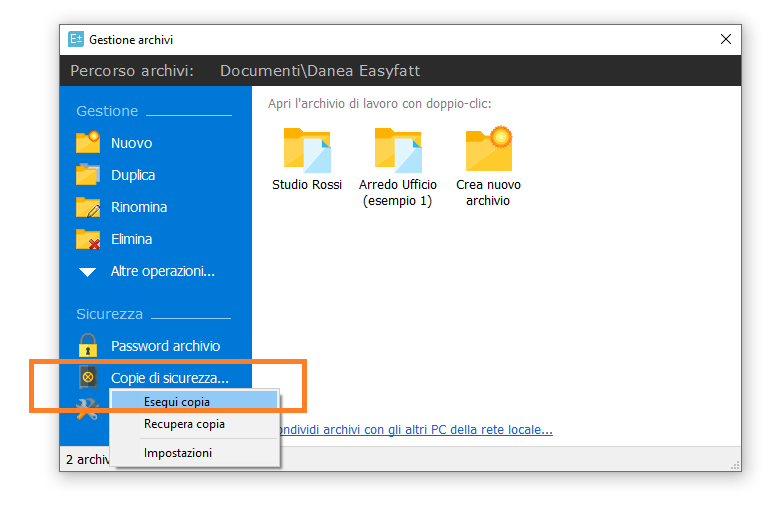Click the Crea nuovo archivio folder icon

point(489,148)
